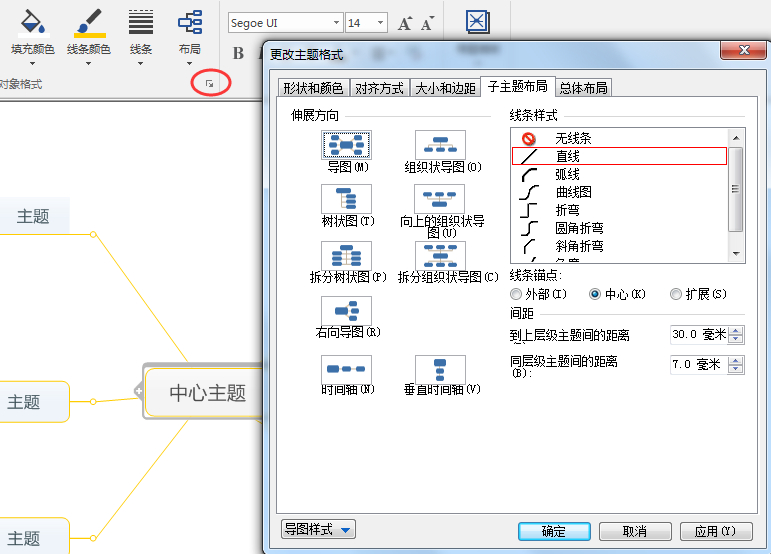Viewport: 771px width, 554px height.
Task: Close the 更改主题格式 dialog
Action: click(743, 50)
